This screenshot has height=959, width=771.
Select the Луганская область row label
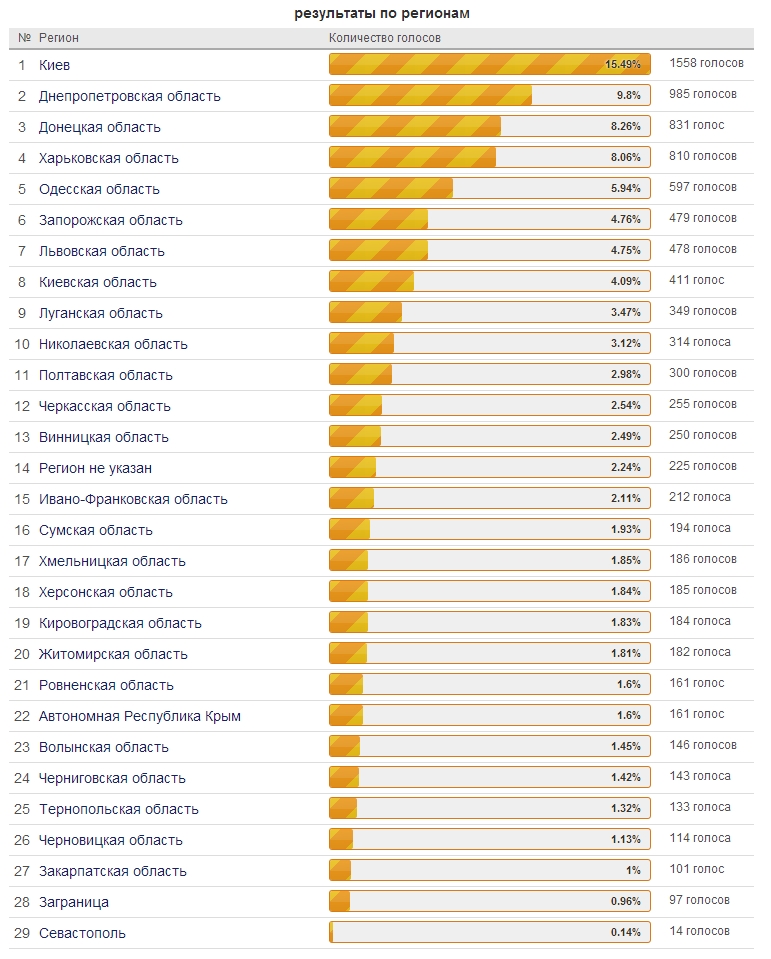pyautogui.click(x=101, y=313)
